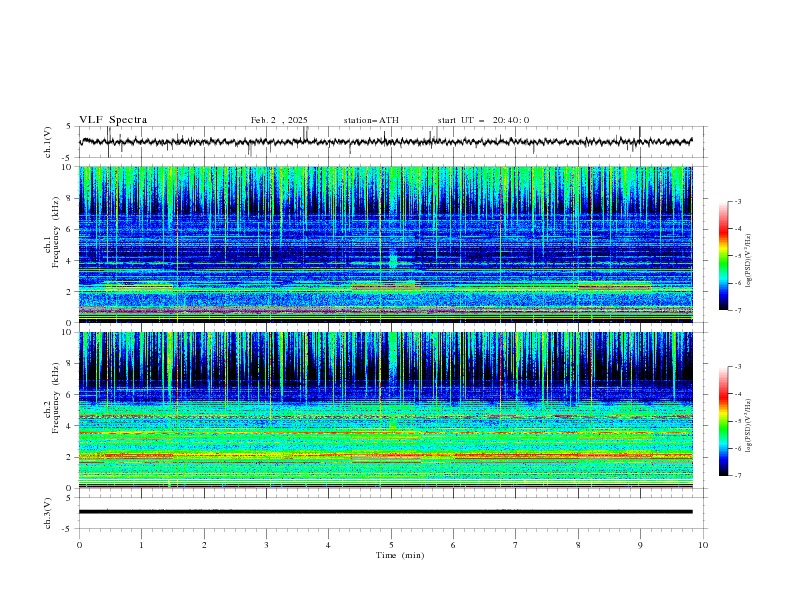Viewport: 792px width, 612px height.
Task: Click the "9" tick on the time axis
Action: pos(640,545)
